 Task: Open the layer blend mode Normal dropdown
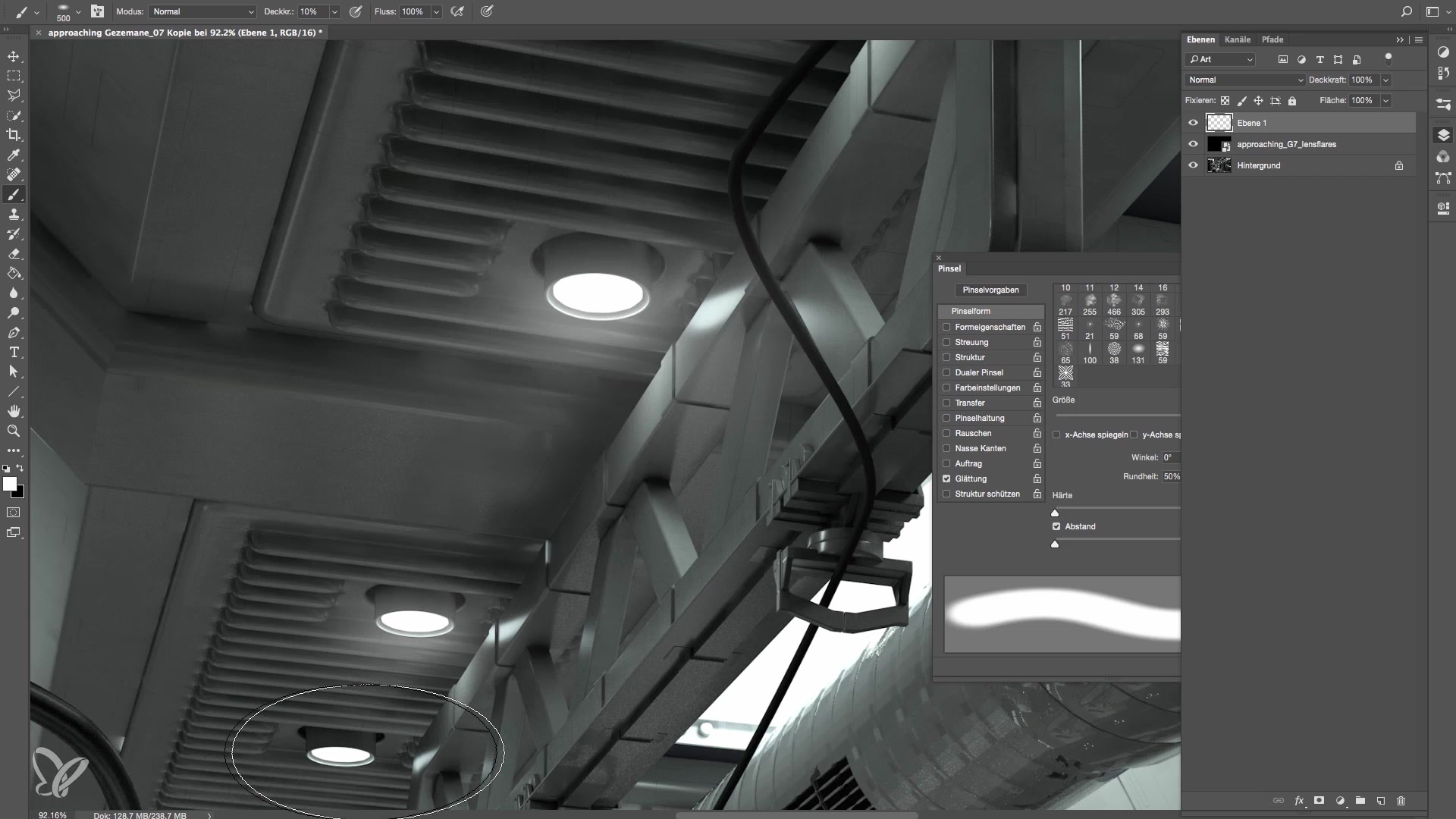pos(1245,80)
